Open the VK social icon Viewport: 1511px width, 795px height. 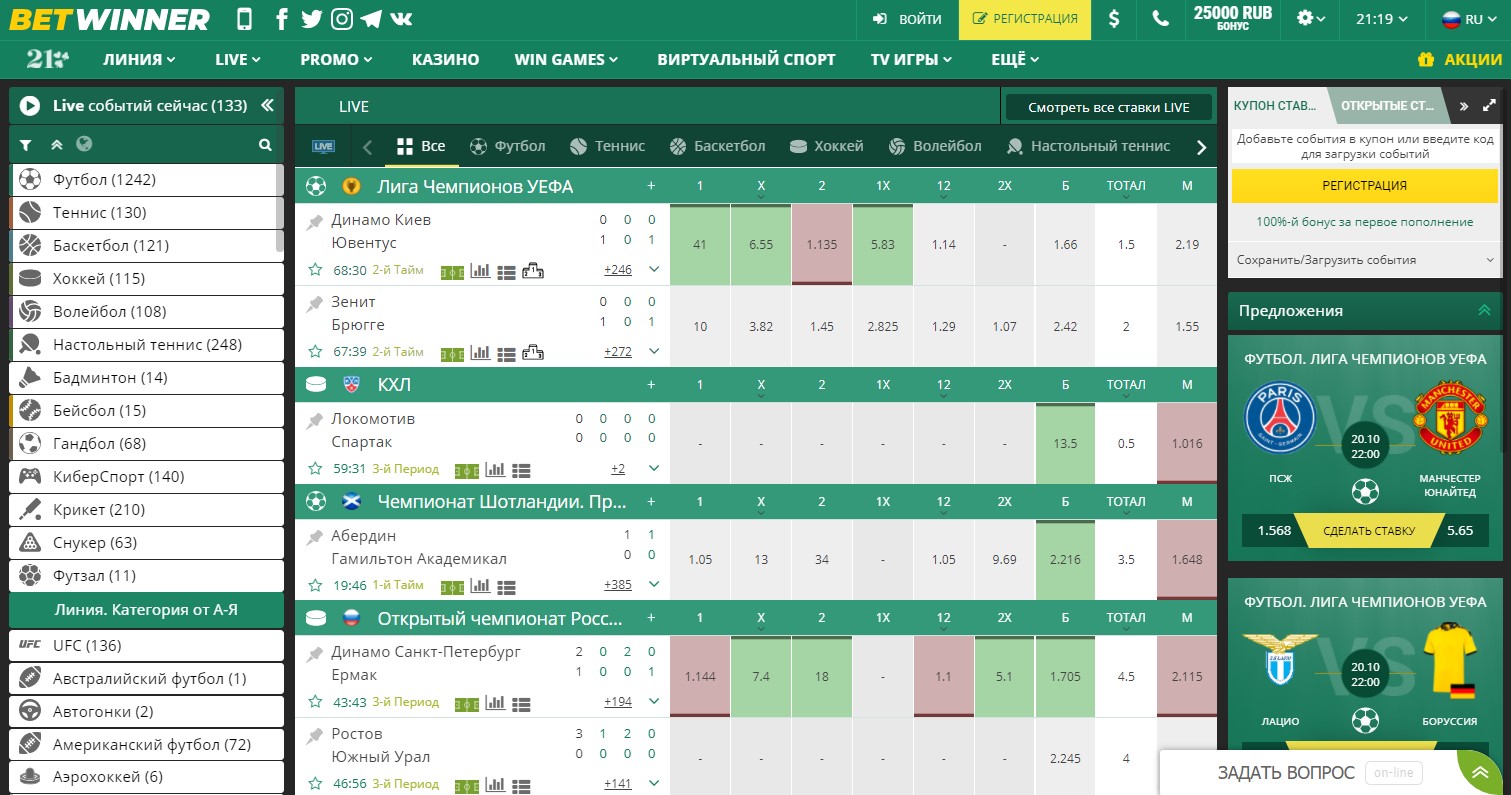(x=401, y=19)
